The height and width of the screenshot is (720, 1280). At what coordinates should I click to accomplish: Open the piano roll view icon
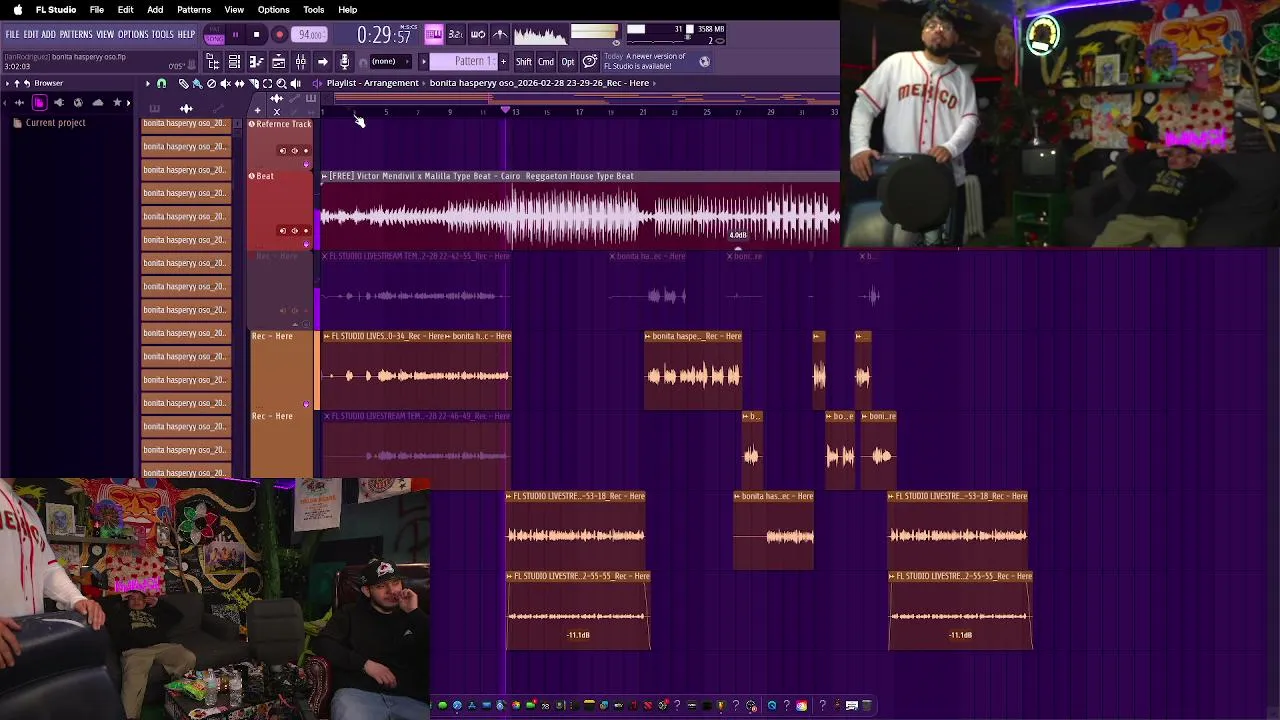tap(256, 62)
